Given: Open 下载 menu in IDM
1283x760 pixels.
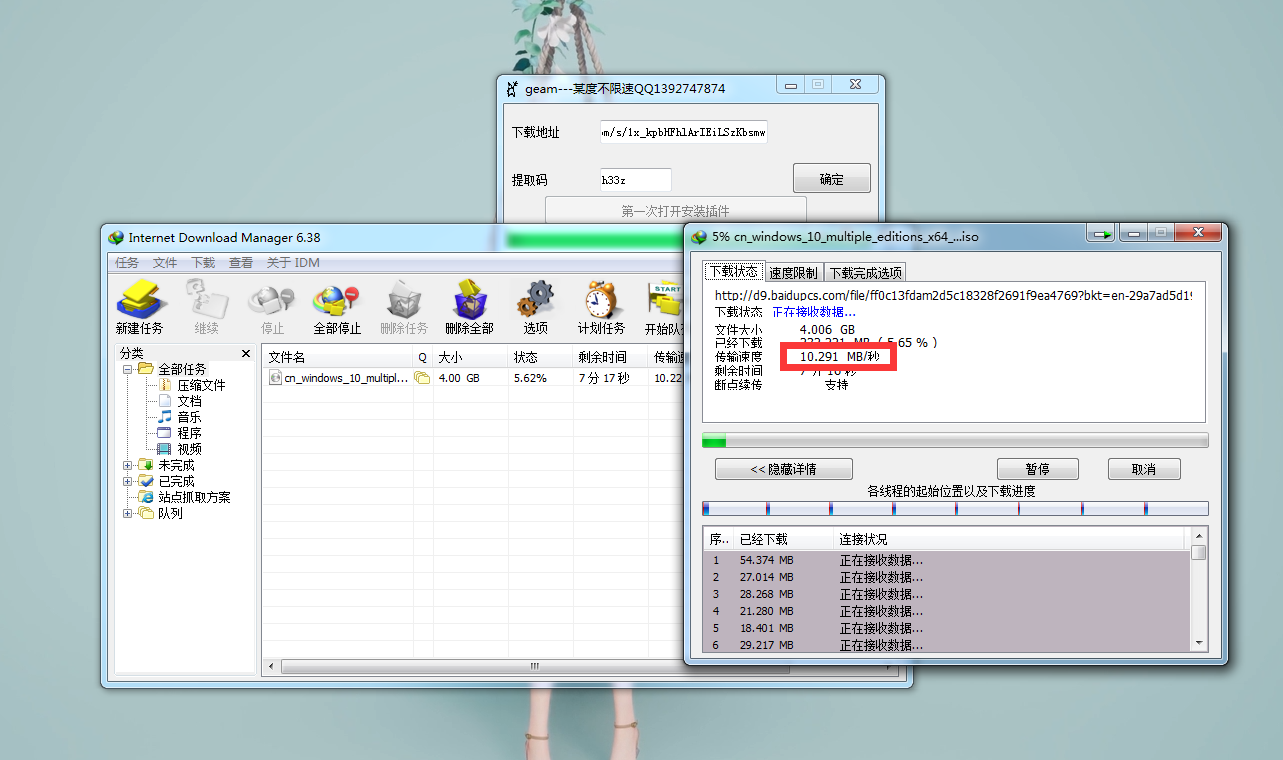Looking at the screenshot, I should pos(203,263).
